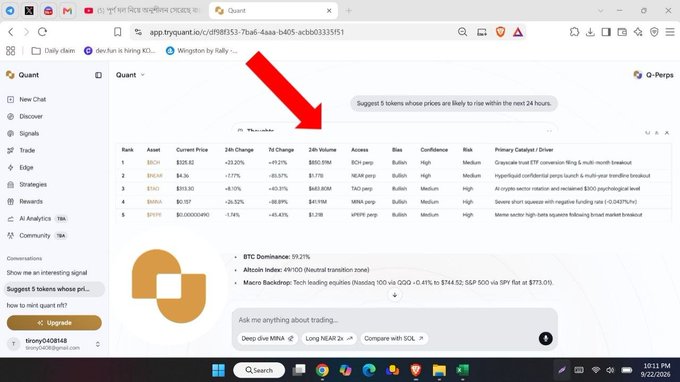
Task: Open Excel from the taskbar
Action: (462, 370)
